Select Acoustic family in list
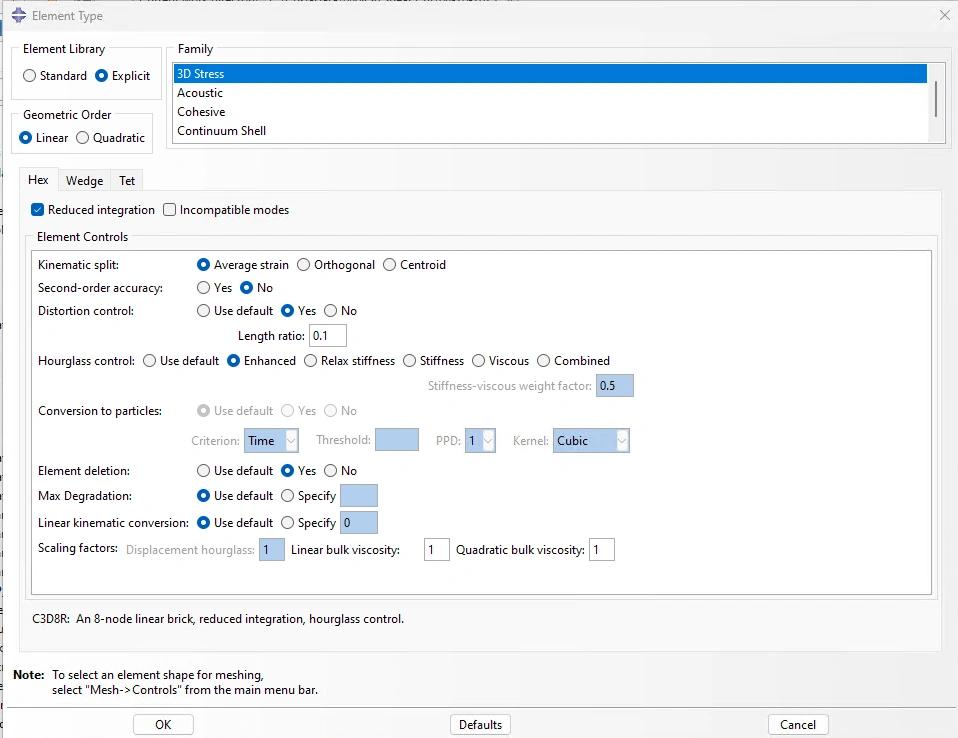 pyautogui.click(x=550, y=93)
